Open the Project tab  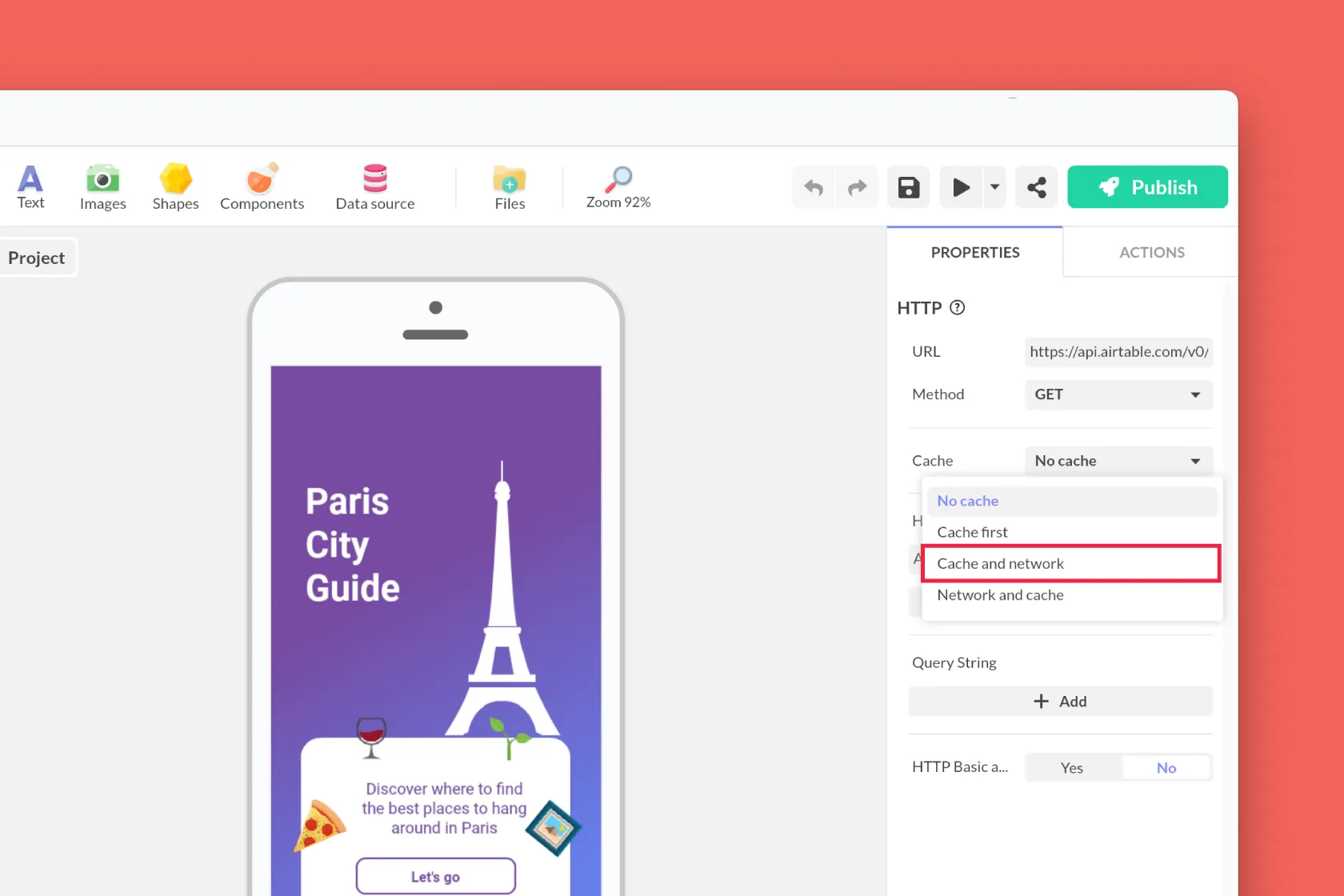coord(37,257)
